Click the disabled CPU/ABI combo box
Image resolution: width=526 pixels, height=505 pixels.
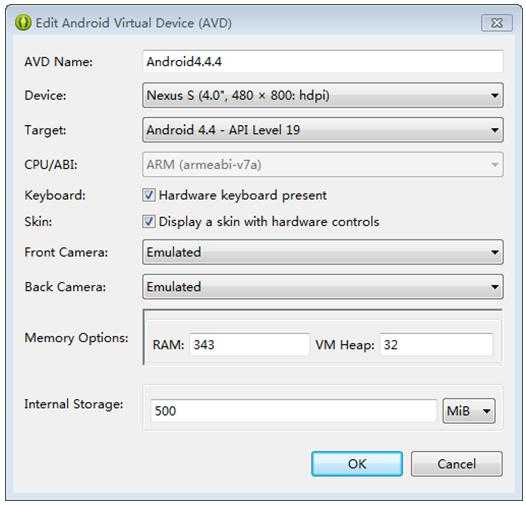click(x=323, y=164)
